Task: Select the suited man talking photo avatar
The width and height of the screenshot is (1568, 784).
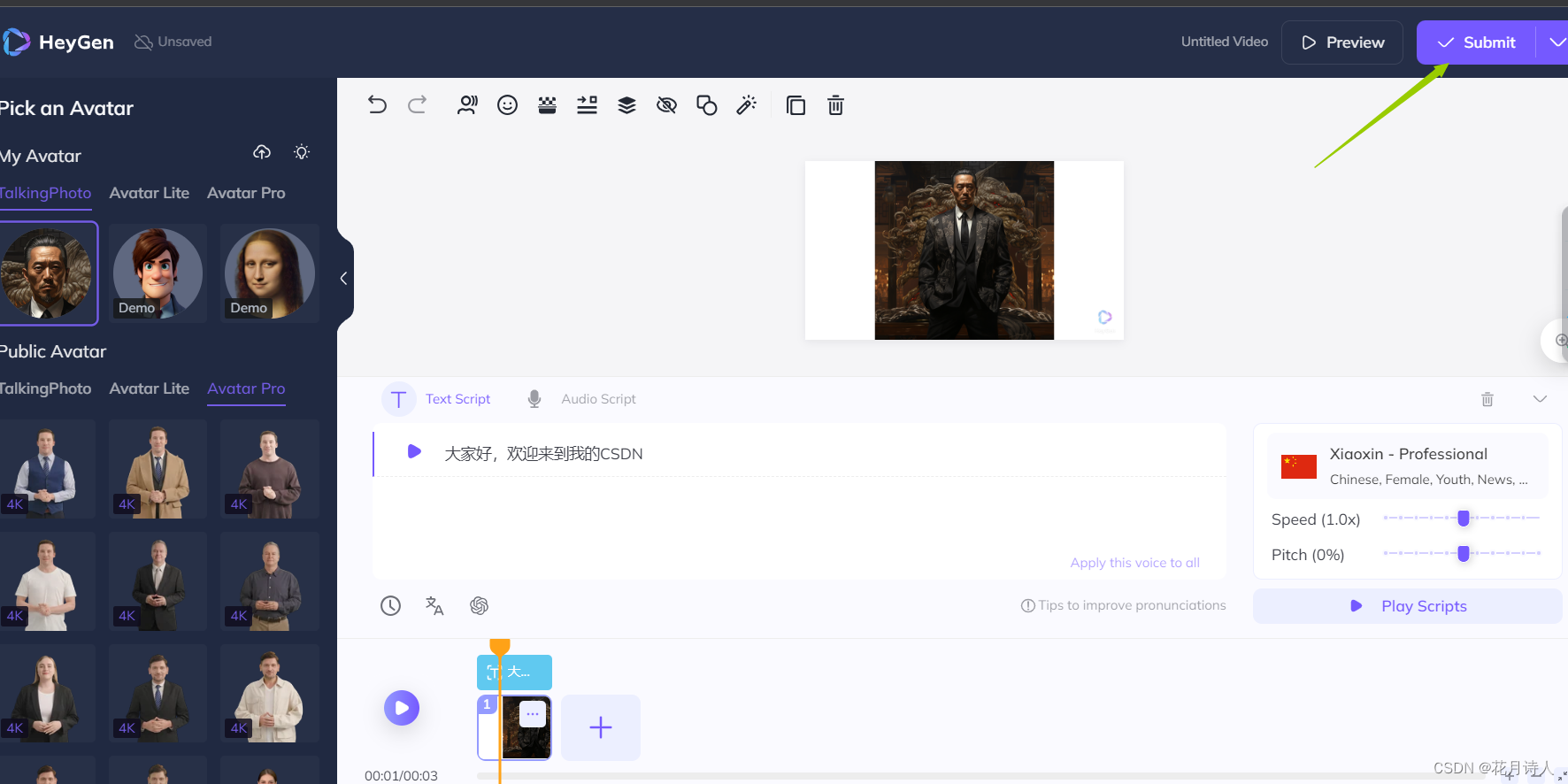Action: (47, 273)
